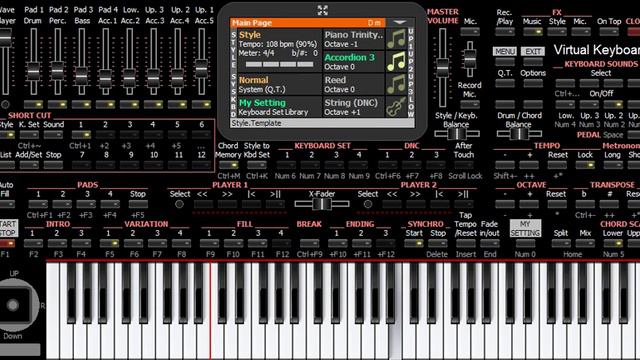This screenshot has width=640, height=360.
Task: Click the button under Options
Action: click(x=533, y=83)
